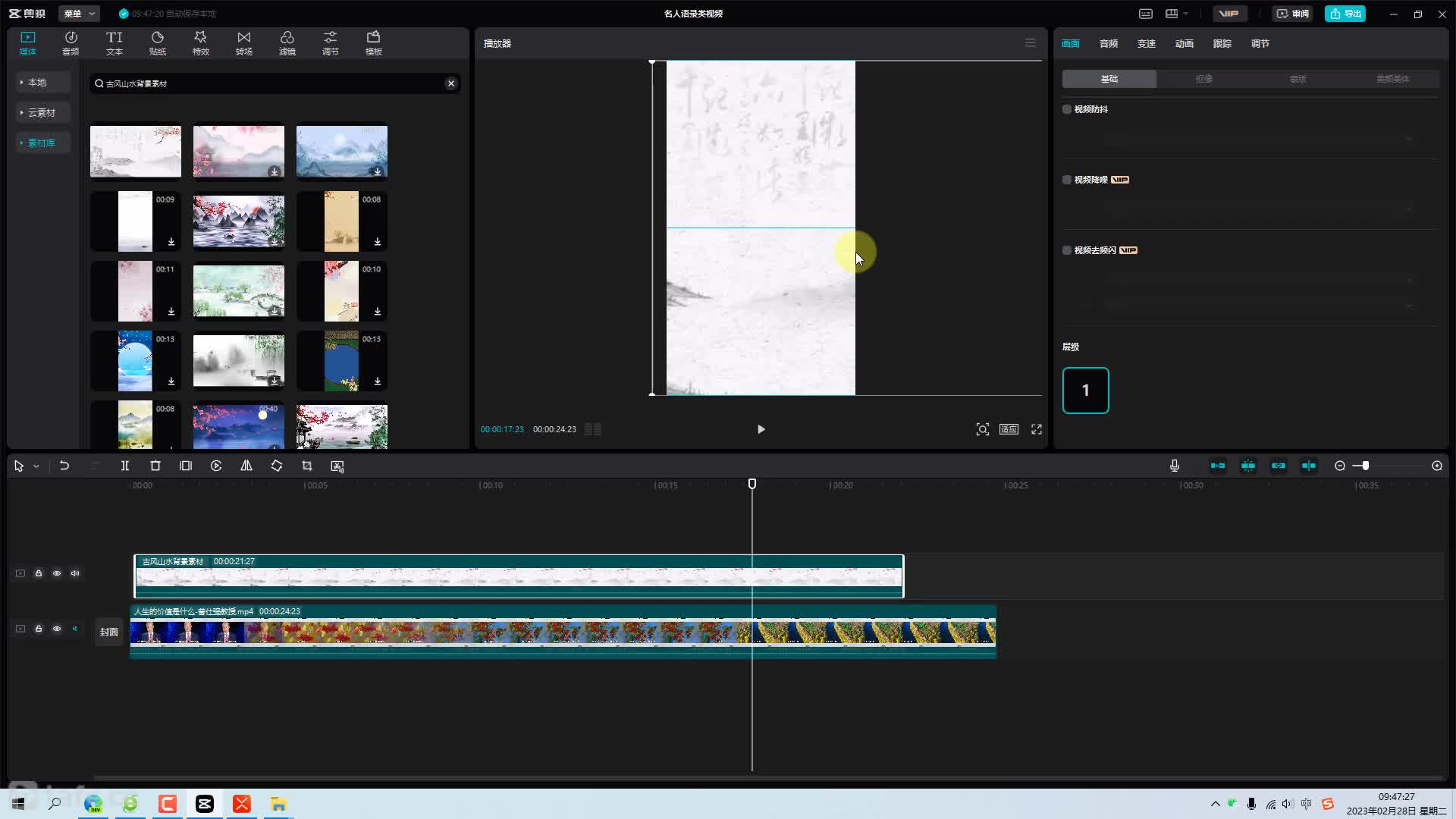Click the mirror flip icon
1456x819 pixels.
pyautogui.click(x=246, y=466)
